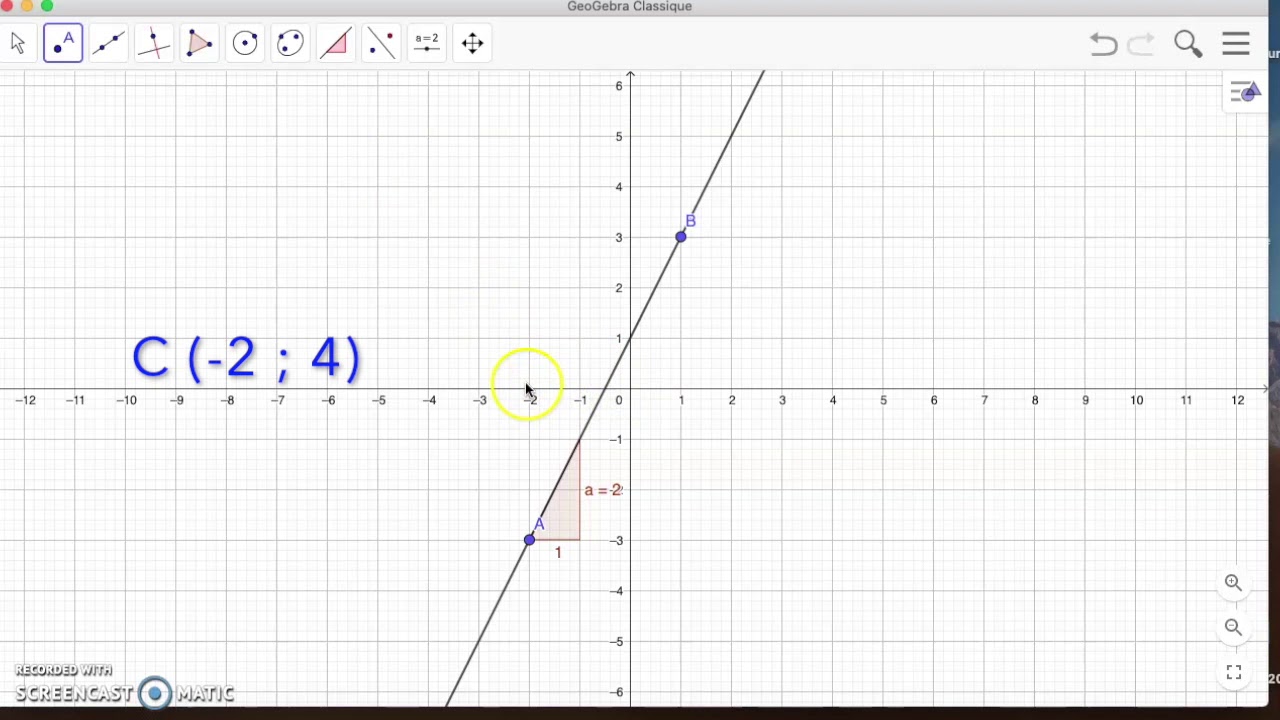The width and height of the screenshot is (1280, 720).
Task: Click the y-axis label 4
Action: point(619,187)
